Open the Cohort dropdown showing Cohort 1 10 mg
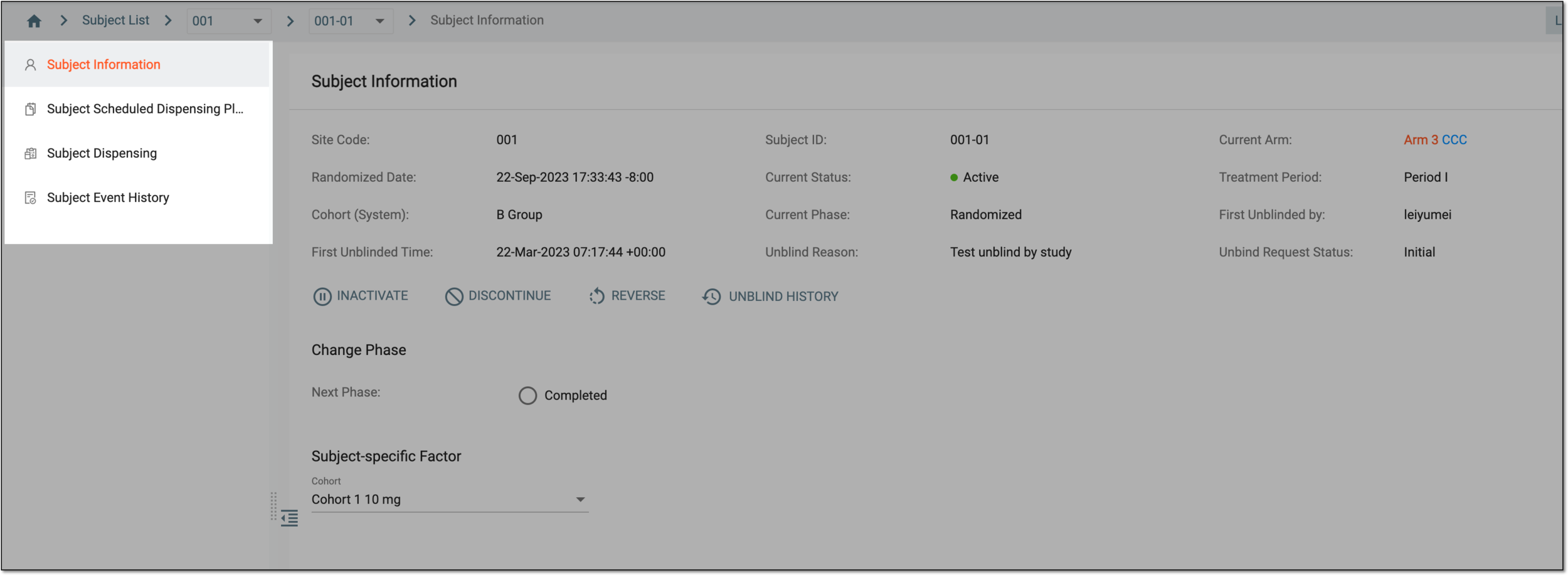 pos(450,500)
